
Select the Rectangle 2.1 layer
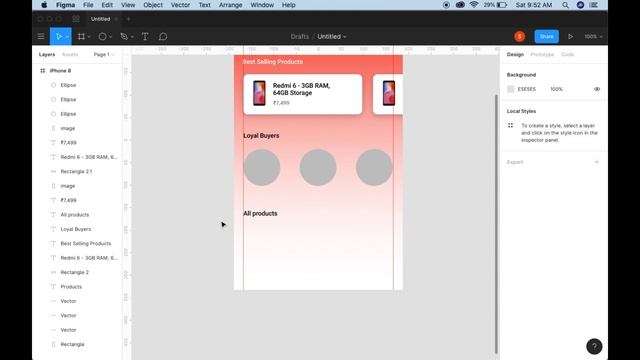(76, 171)
